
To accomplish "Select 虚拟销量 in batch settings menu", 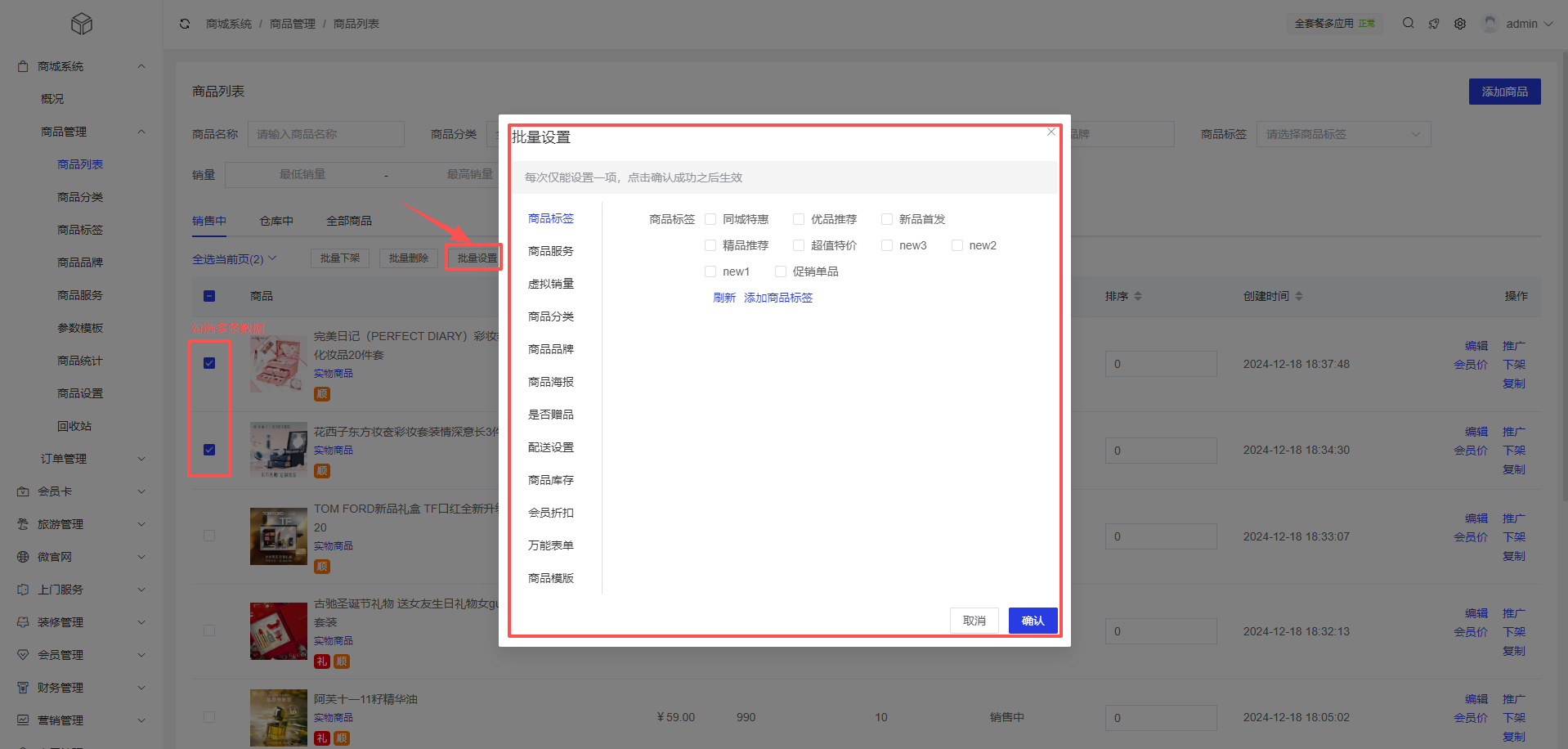I will [x=551, y=284].
